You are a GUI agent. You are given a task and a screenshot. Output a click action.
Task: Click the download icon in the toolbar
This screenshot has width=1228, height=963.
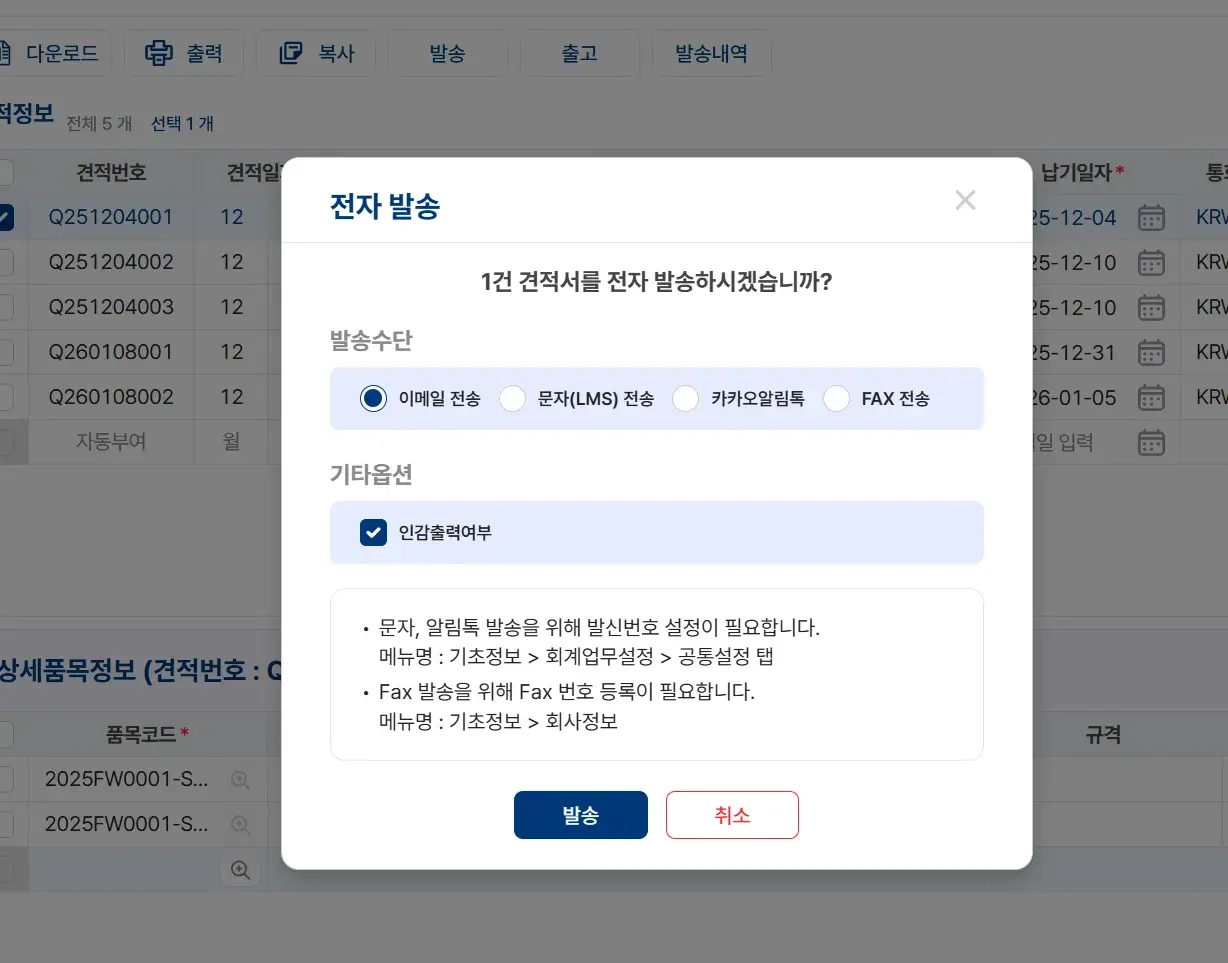(7, 53)
